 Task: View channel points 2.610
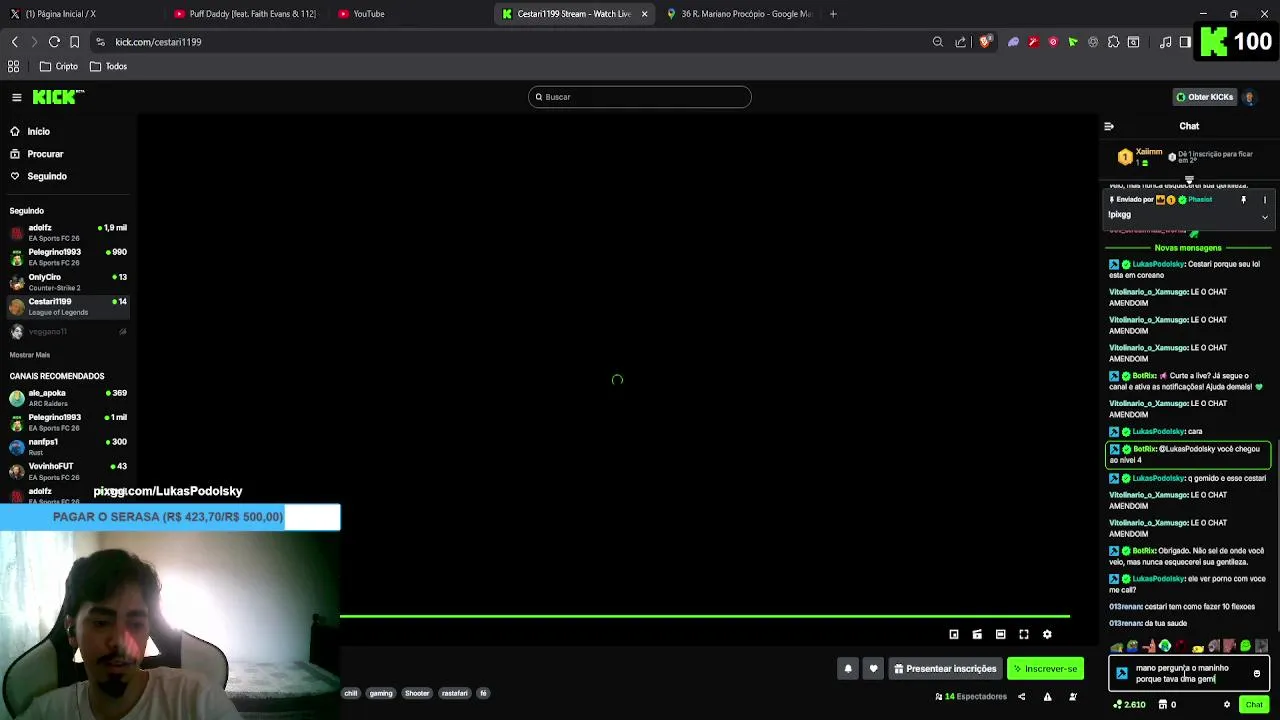(1130, 705)
